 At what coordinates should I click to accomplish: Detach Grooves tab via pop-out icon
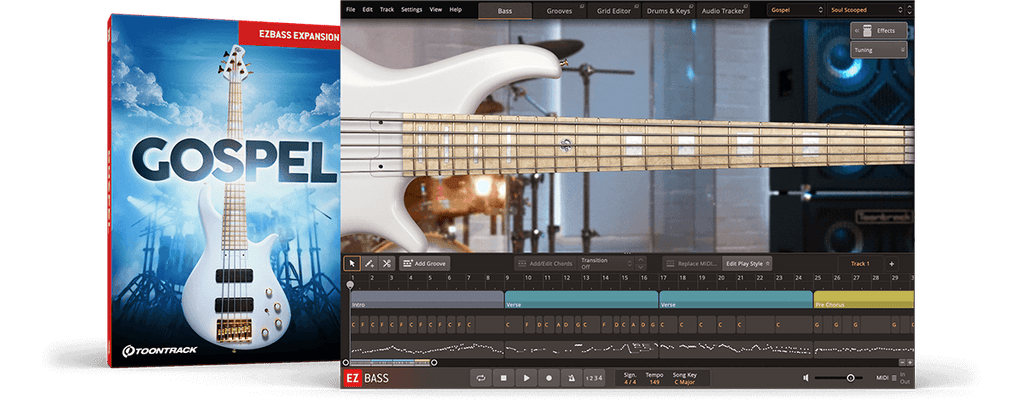(x=581, y=7)
